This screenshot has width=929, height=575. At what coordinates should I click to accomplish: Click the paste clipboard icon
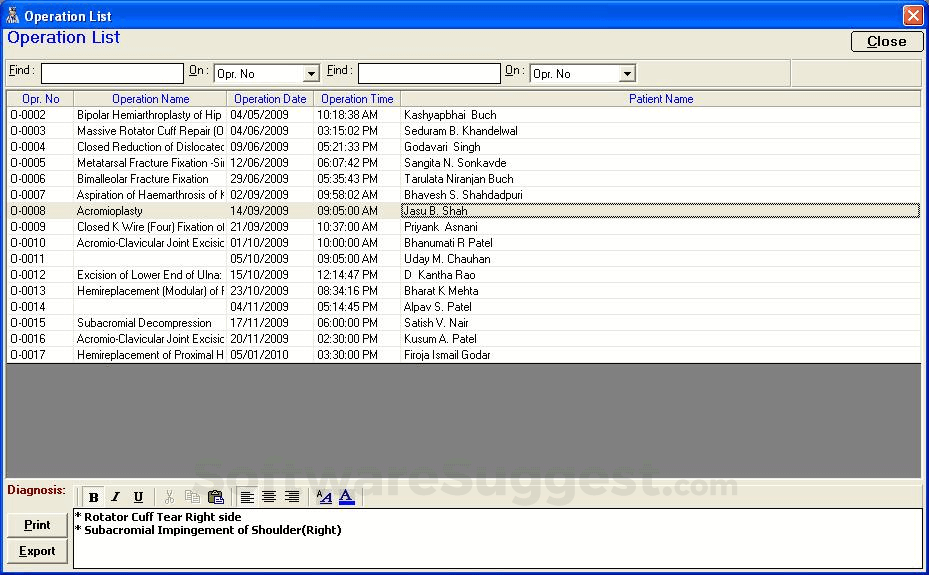click(x=215, y=497)
